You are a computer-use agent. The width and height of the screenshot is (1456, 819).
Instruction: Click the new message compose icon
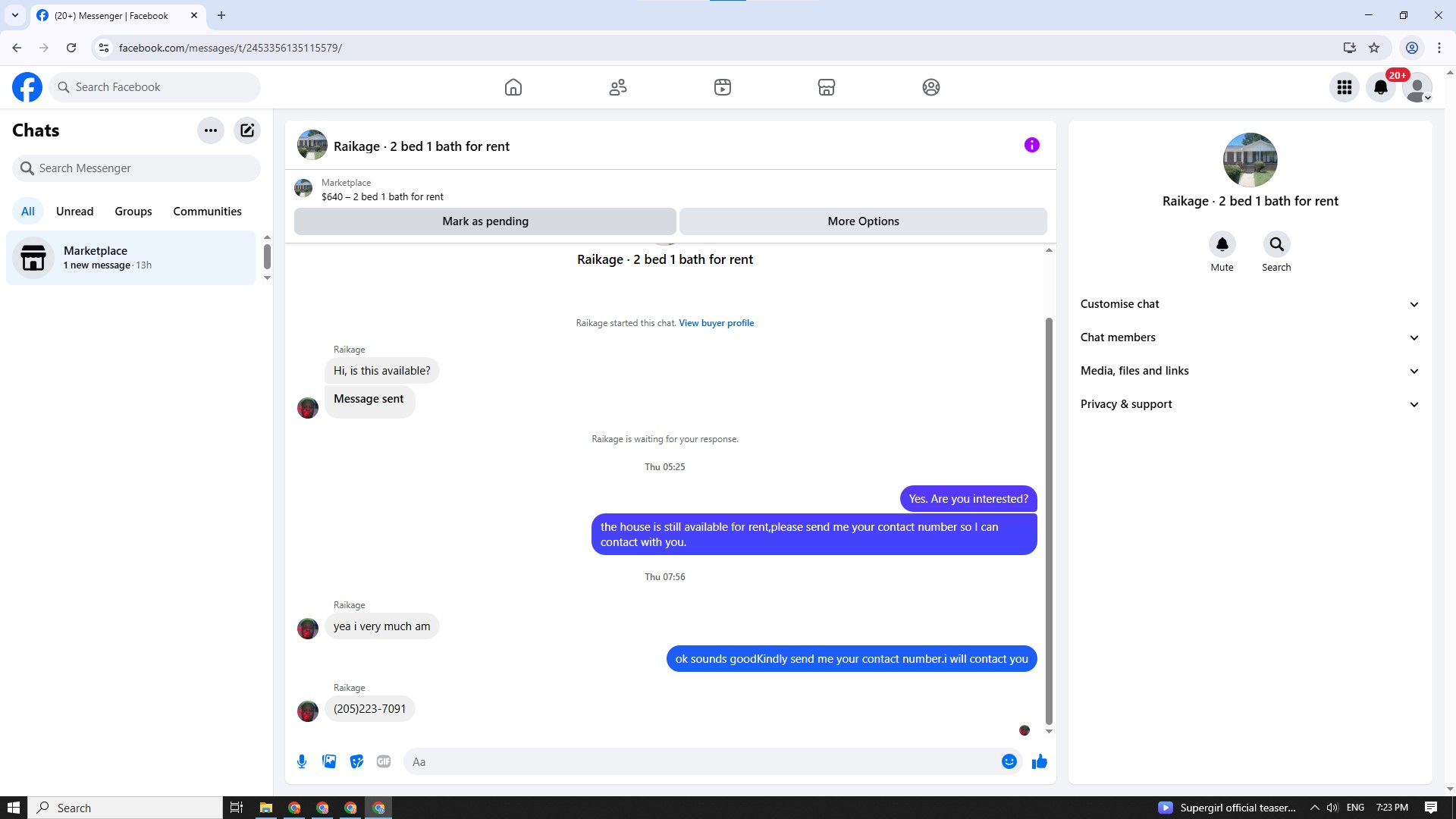(247, 130)
